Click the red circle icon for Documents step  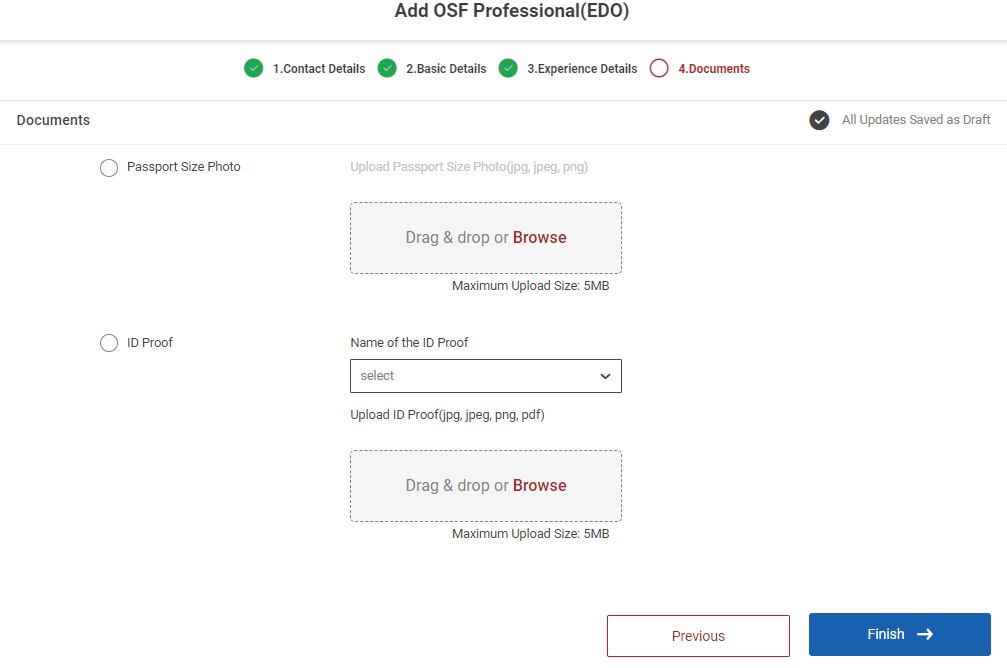tap(659, 69)
